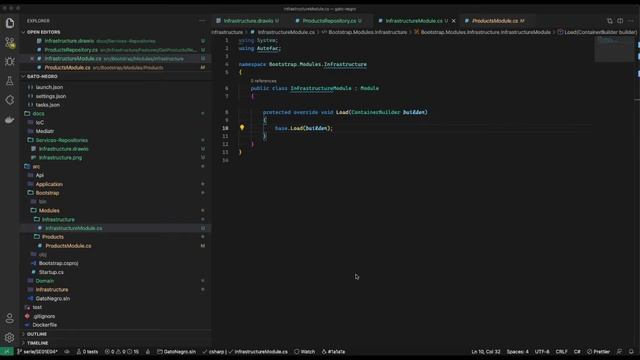Collapse the Open Editors section
The height and width of the screenshot is (360, 640).
43,32
